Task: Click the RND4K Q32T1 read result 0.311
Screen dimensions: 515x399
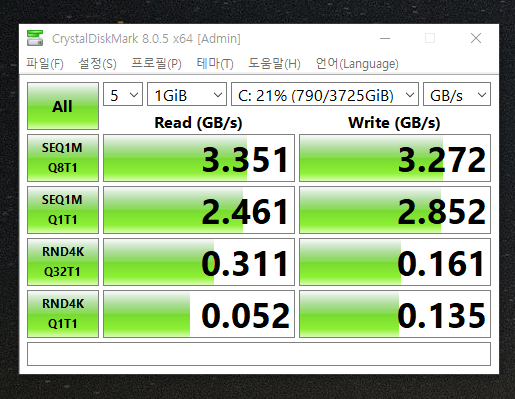Action: pyautogui.click(x=199, y=262)
